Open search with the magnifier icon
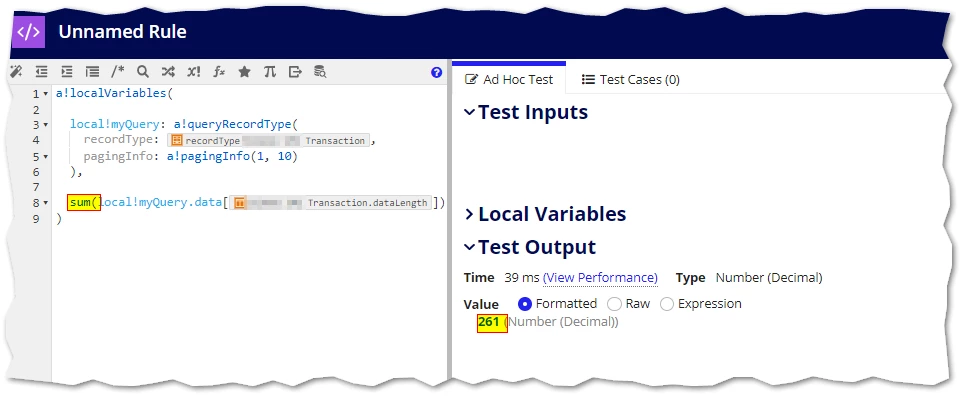 (143, 72)
